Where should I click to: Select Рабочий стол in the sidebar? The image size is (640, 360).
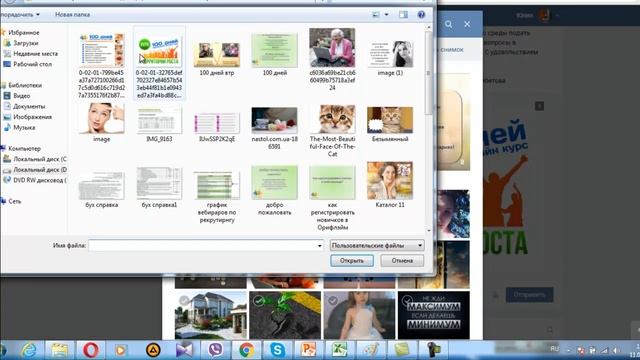point(32,64)
